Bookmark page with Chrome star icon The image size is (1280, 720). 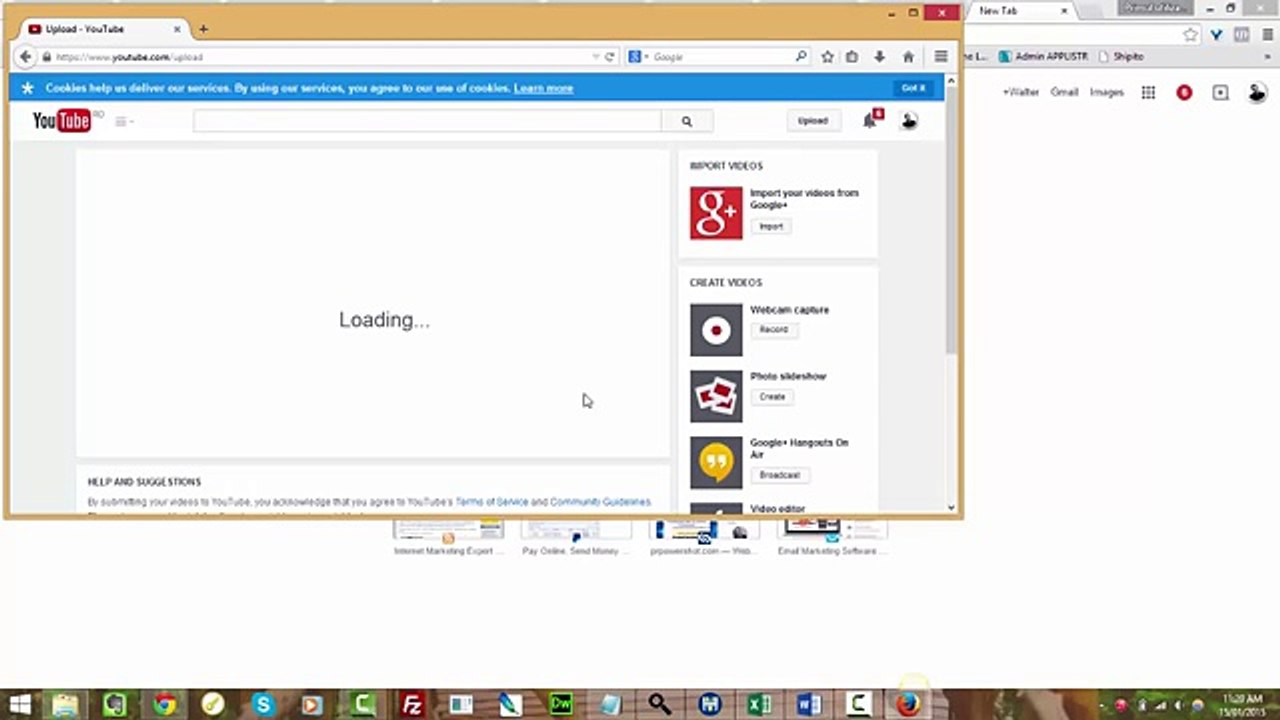click(x=1190, y=35)
